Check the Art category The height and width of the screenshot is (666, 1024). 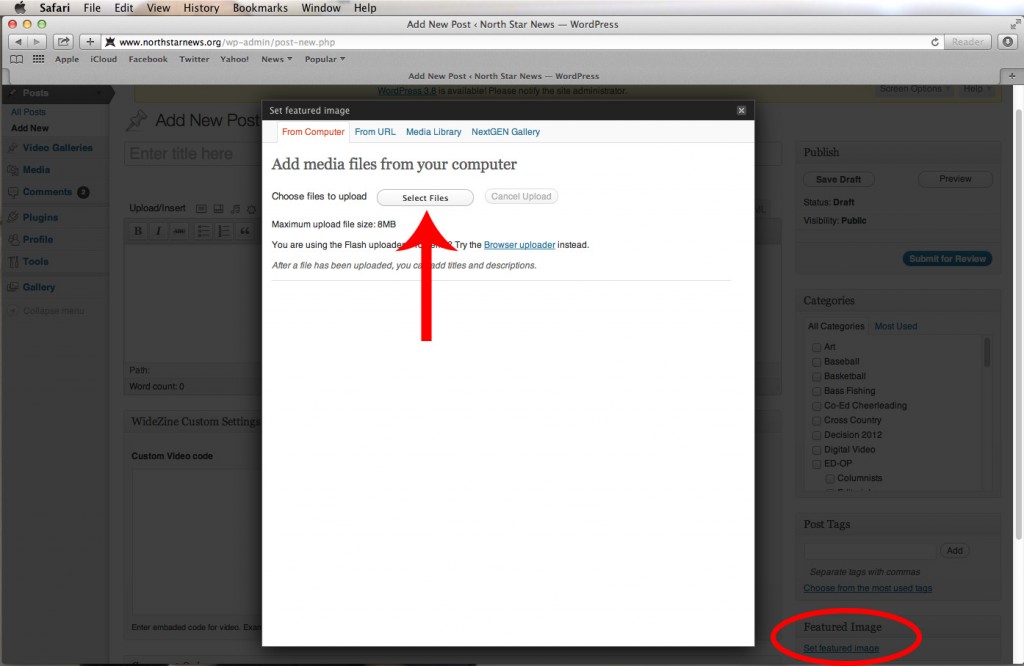[816, 347]
